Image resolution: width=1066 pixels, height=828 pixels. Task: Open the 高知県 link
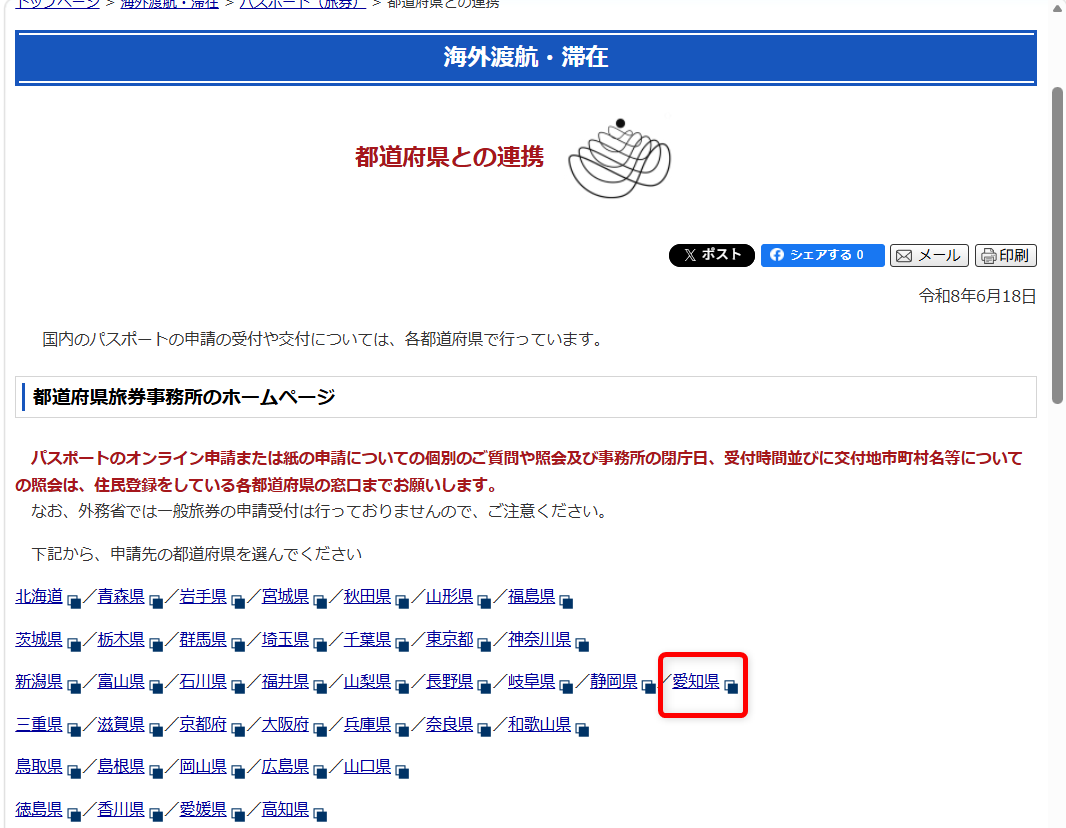pyautogui.click(x=286, y=809)
